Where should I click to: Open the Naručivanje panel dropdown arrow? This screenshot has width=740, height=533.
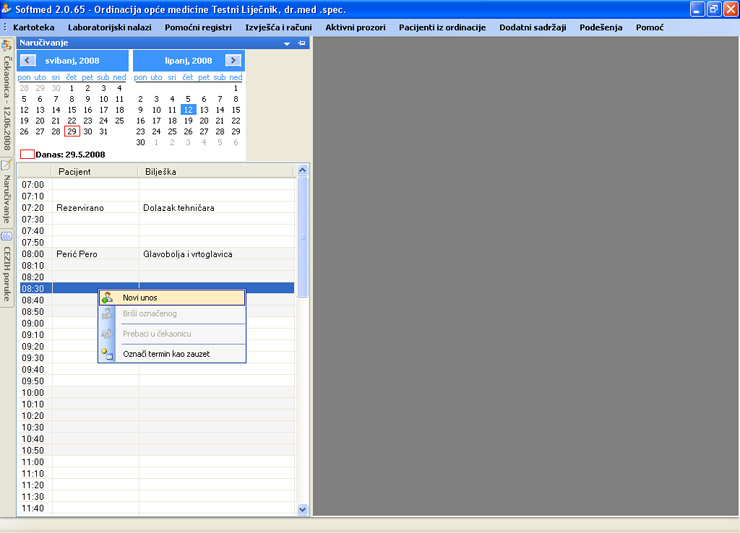coord(287,44)
